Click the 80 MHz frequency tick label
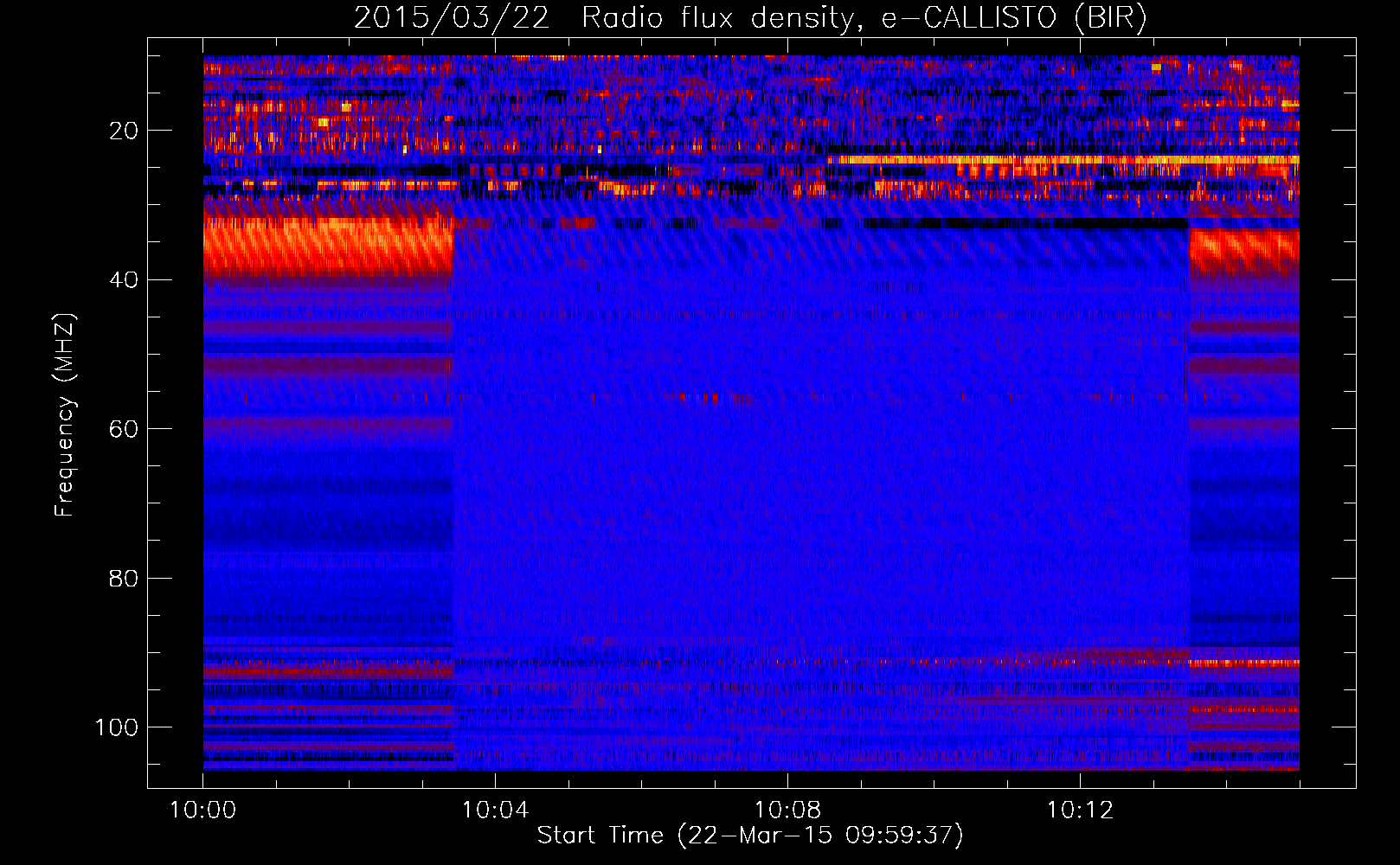 (x=124, y=578)
